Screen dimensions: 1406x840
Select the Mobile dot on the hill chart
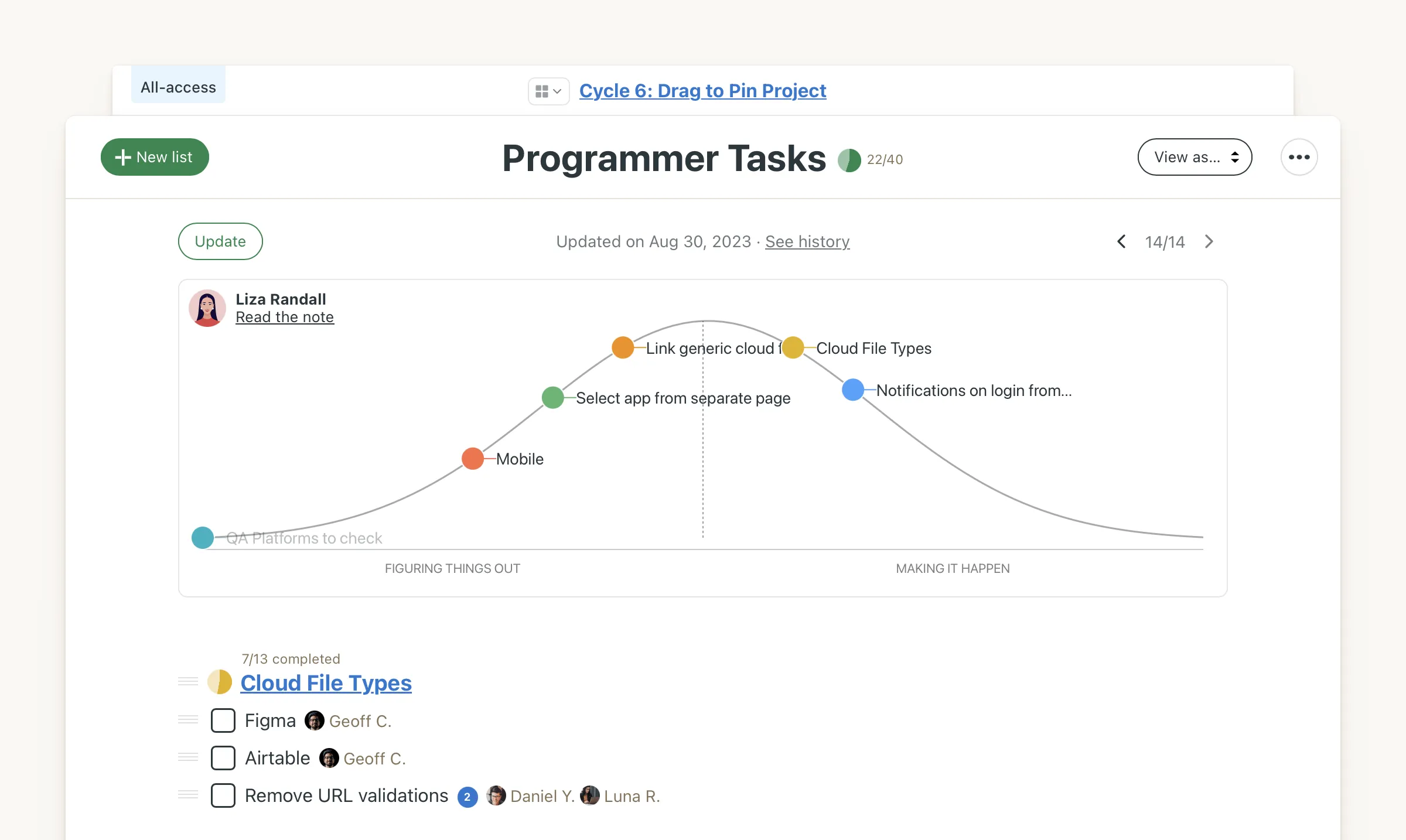pyautogui.click(x=472, y=459)
